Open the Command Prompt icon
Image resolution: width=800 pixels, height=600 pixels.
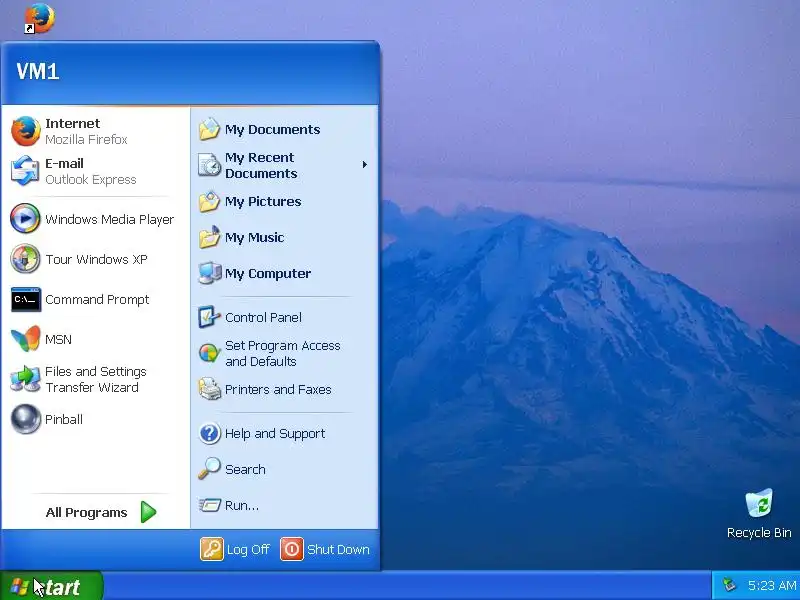[26, 299]
